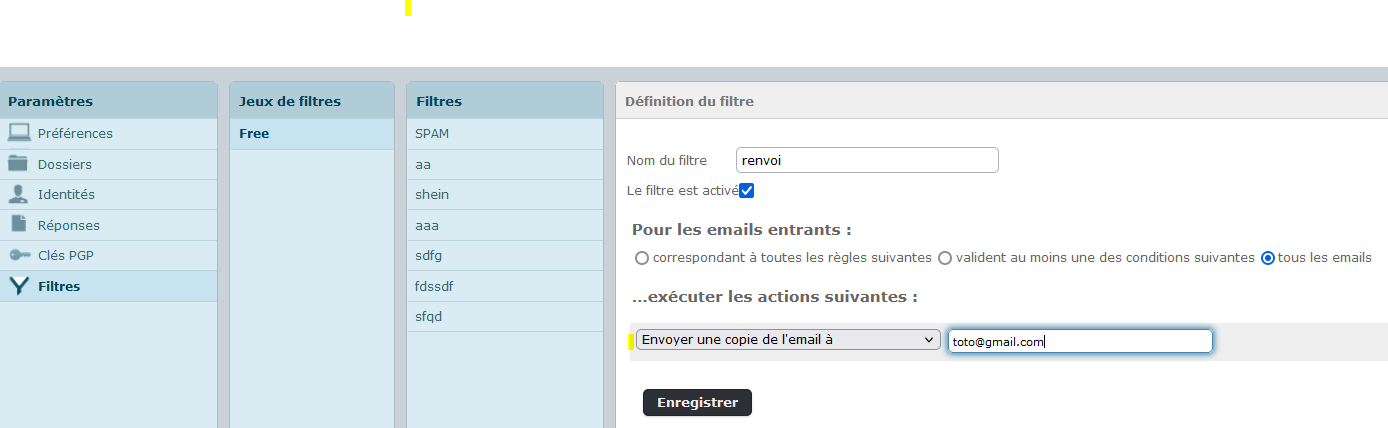Open Clés PGP settings
Viewport: 1388px width, 428px height.
[109, 256]
